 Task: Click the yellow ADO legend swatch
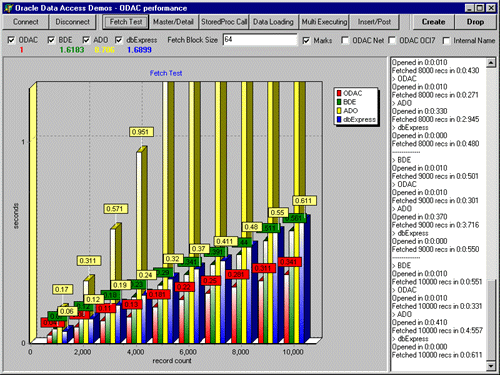[x=339, y=111]
